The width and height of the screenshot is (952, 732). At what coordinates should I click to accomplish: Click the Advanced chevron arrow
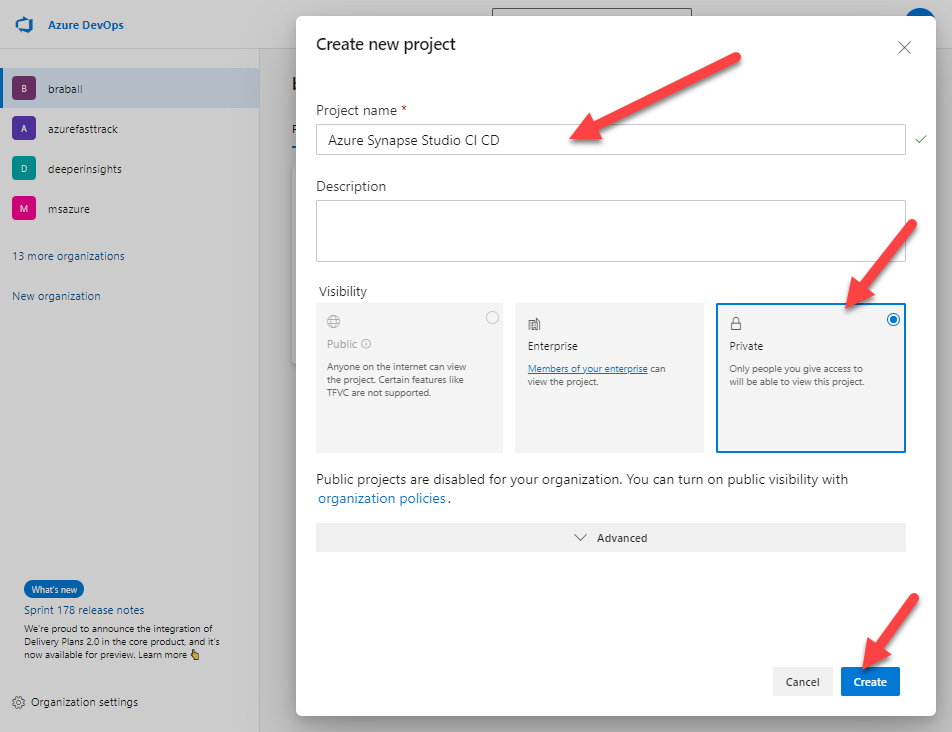(x=580, y=538)
